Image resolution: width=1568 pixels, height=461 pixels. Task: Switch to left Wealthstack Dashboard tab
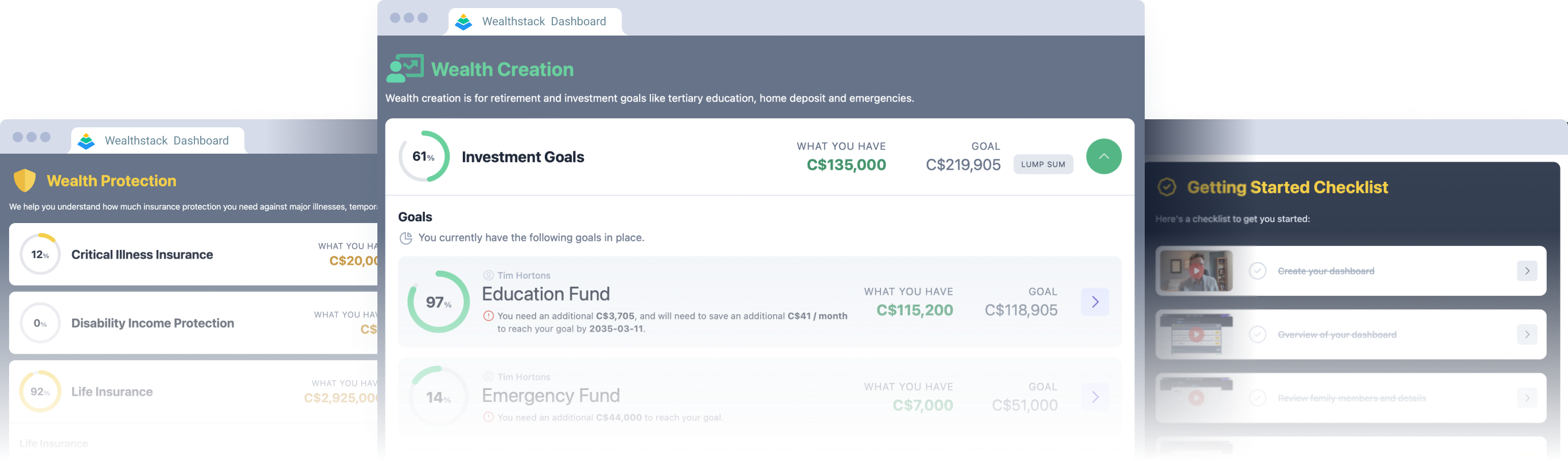pos(158,140)
